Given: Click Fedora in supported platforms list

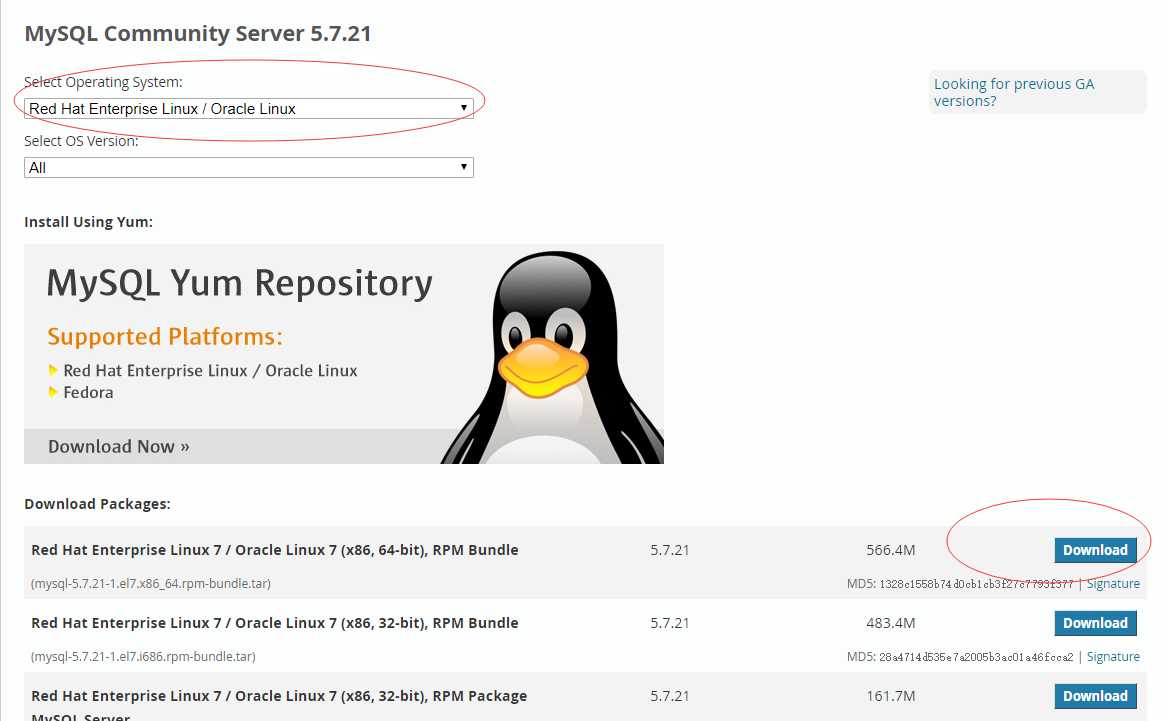Looking at the screenshot, I should [x=88, y=393].
